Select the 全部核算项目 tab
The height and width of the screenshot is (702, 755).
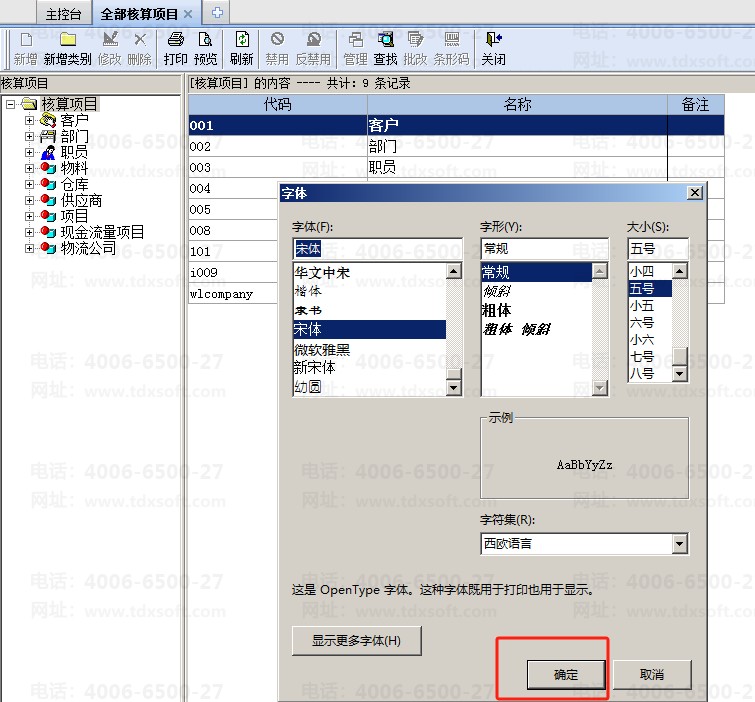(139, 14)
